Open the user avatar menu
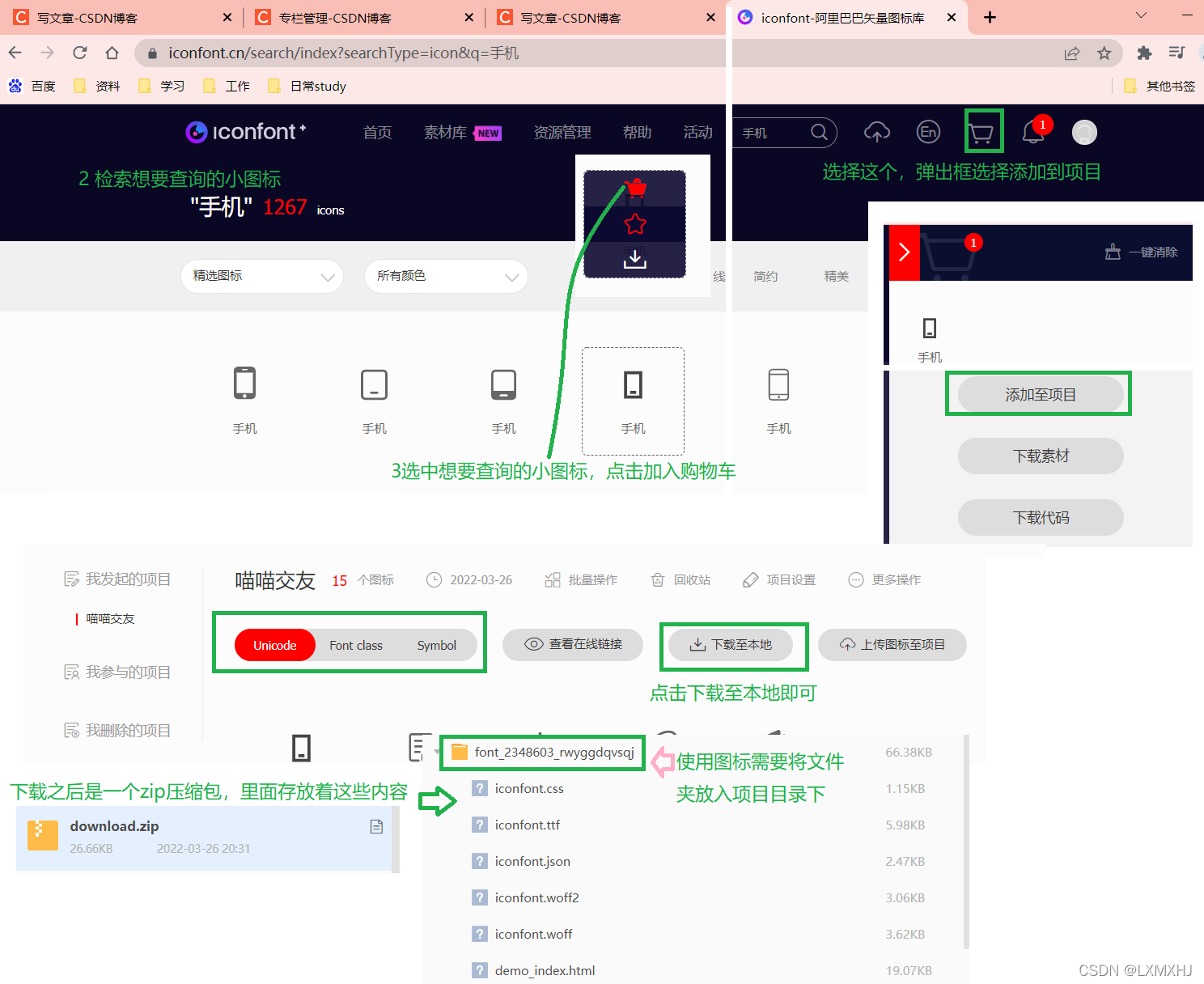Image resolution: width=1204 pixels, height=984 pixels. point(1084,132)
